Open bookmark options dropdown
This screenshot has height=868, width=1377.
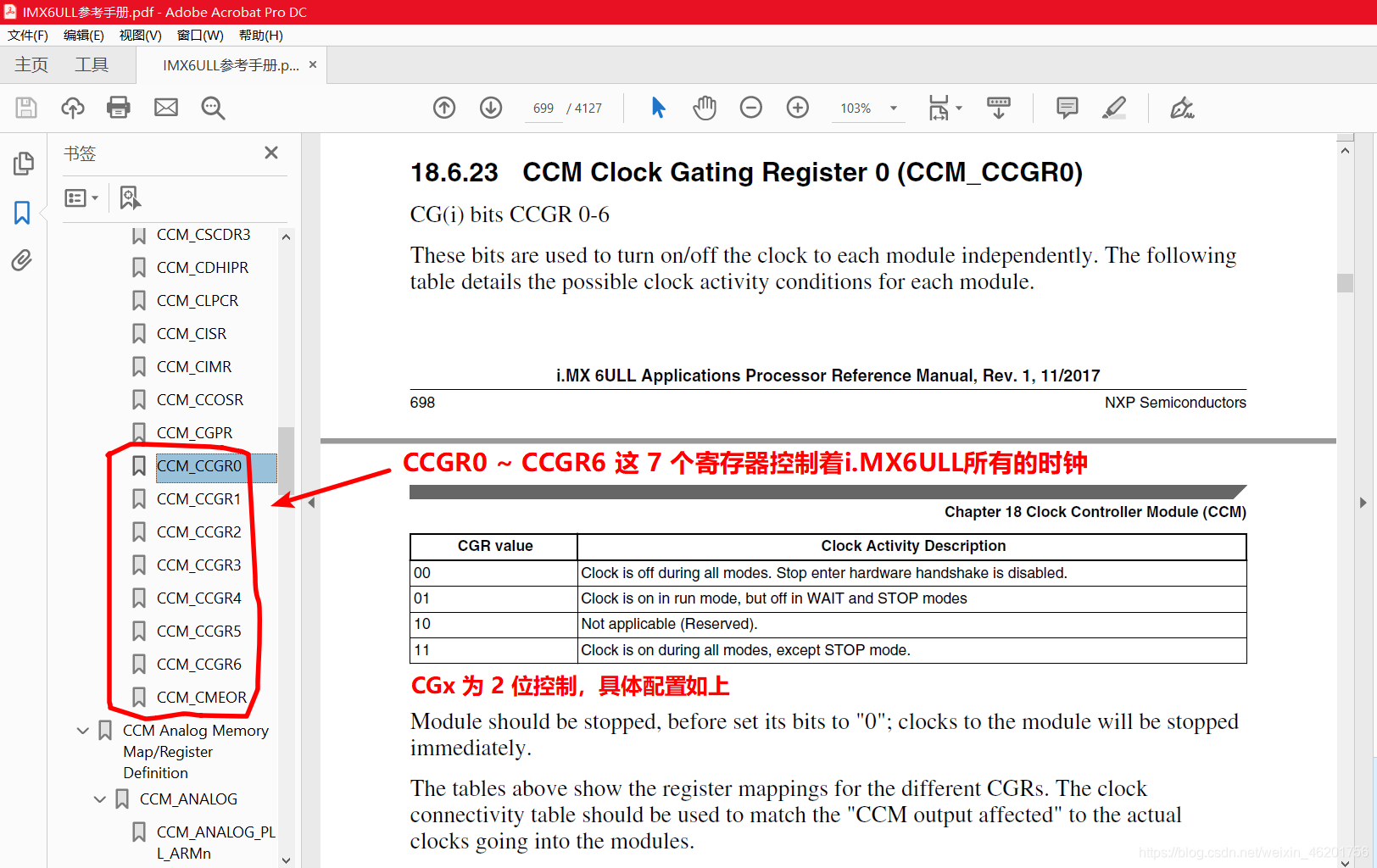pyautogui.click(x=82, y=198)
